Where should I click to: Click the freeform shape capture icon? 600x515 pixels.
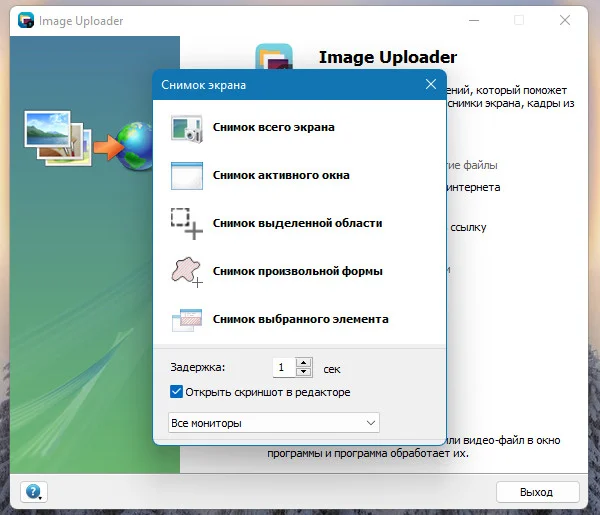[x=187, y=272]
